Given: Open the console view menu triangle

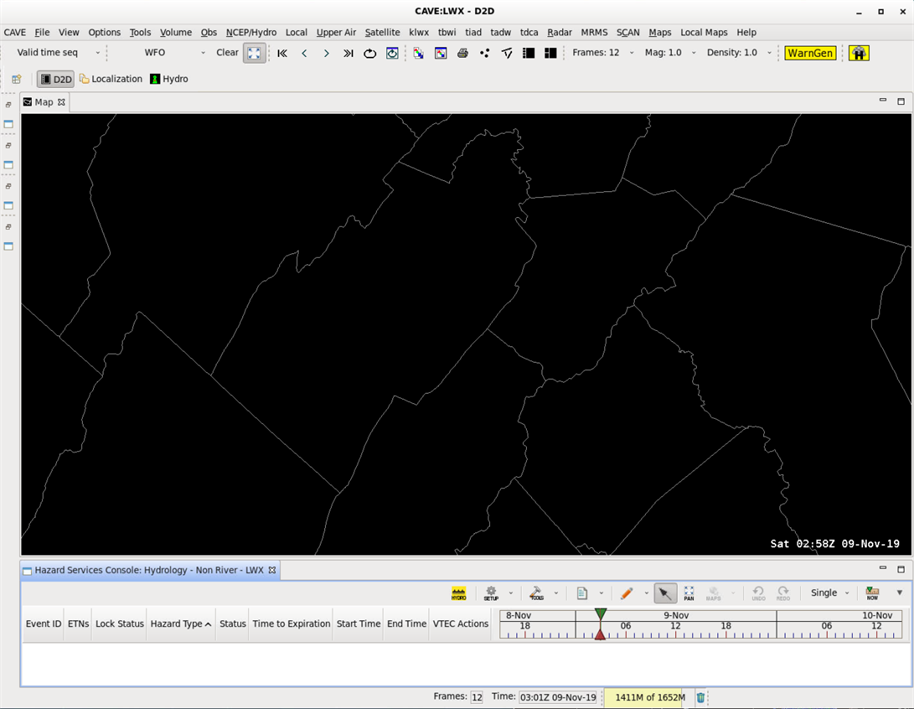Looking at the screenshot, I should [x=900, y=593].
